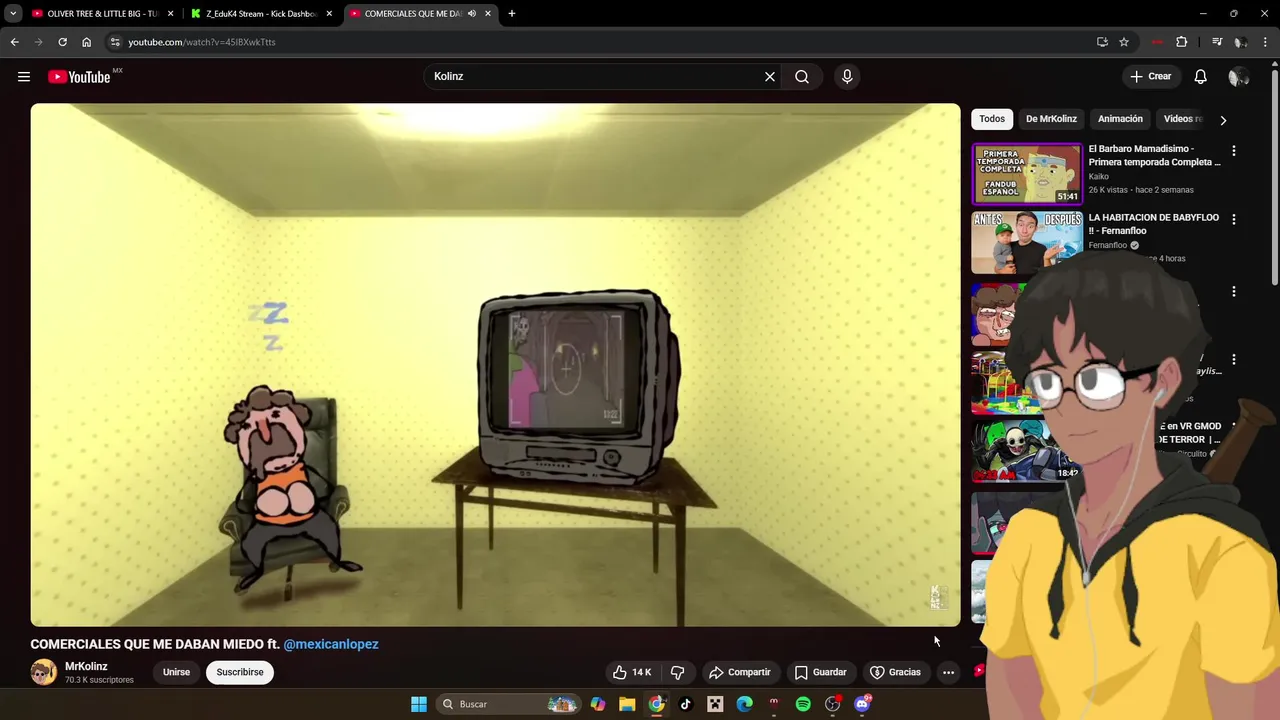Open the browser extensions puzzle icon
This screenshot has height=720, width=1280.
coord(1182,42)
